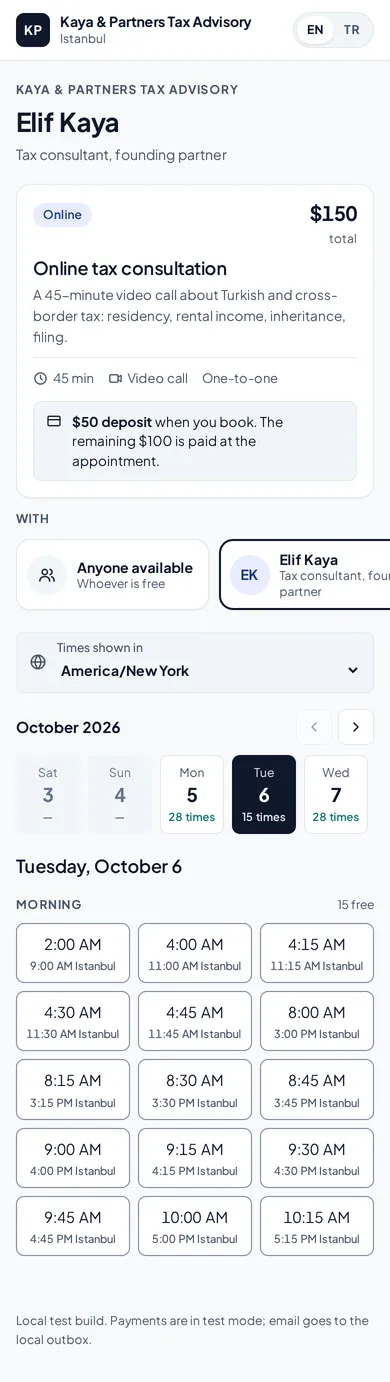This screenshot has width=390, height=1382.
Task: Choose the Anyone available option
Action: tap(113, 575)
